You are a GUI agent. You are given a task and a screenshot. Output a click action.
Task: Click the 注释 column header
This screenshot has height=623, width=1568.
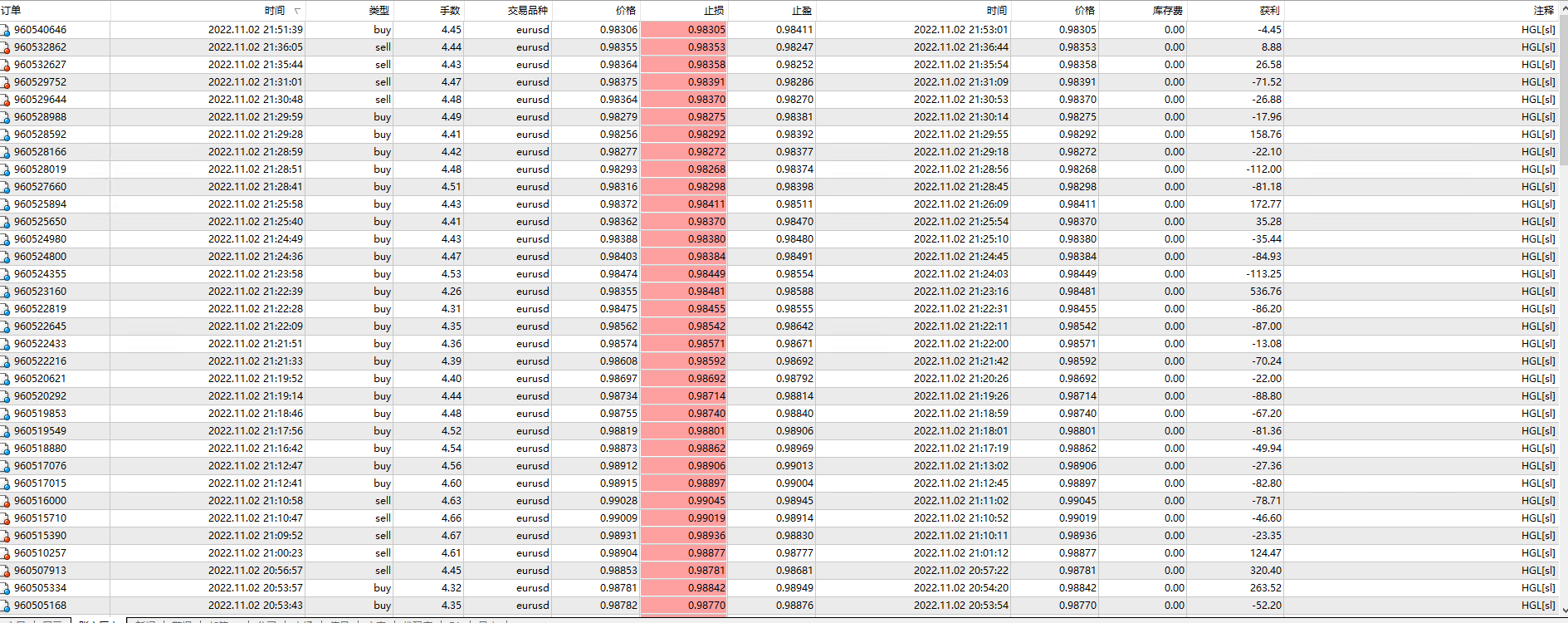tap(1421, 11)
